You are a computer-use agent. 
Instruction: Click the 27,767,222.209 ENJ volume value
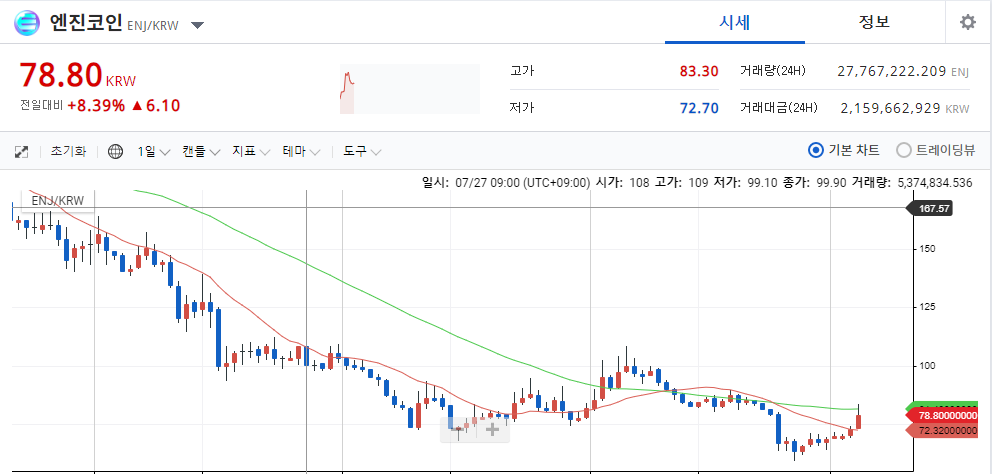[x=903, y=72]
